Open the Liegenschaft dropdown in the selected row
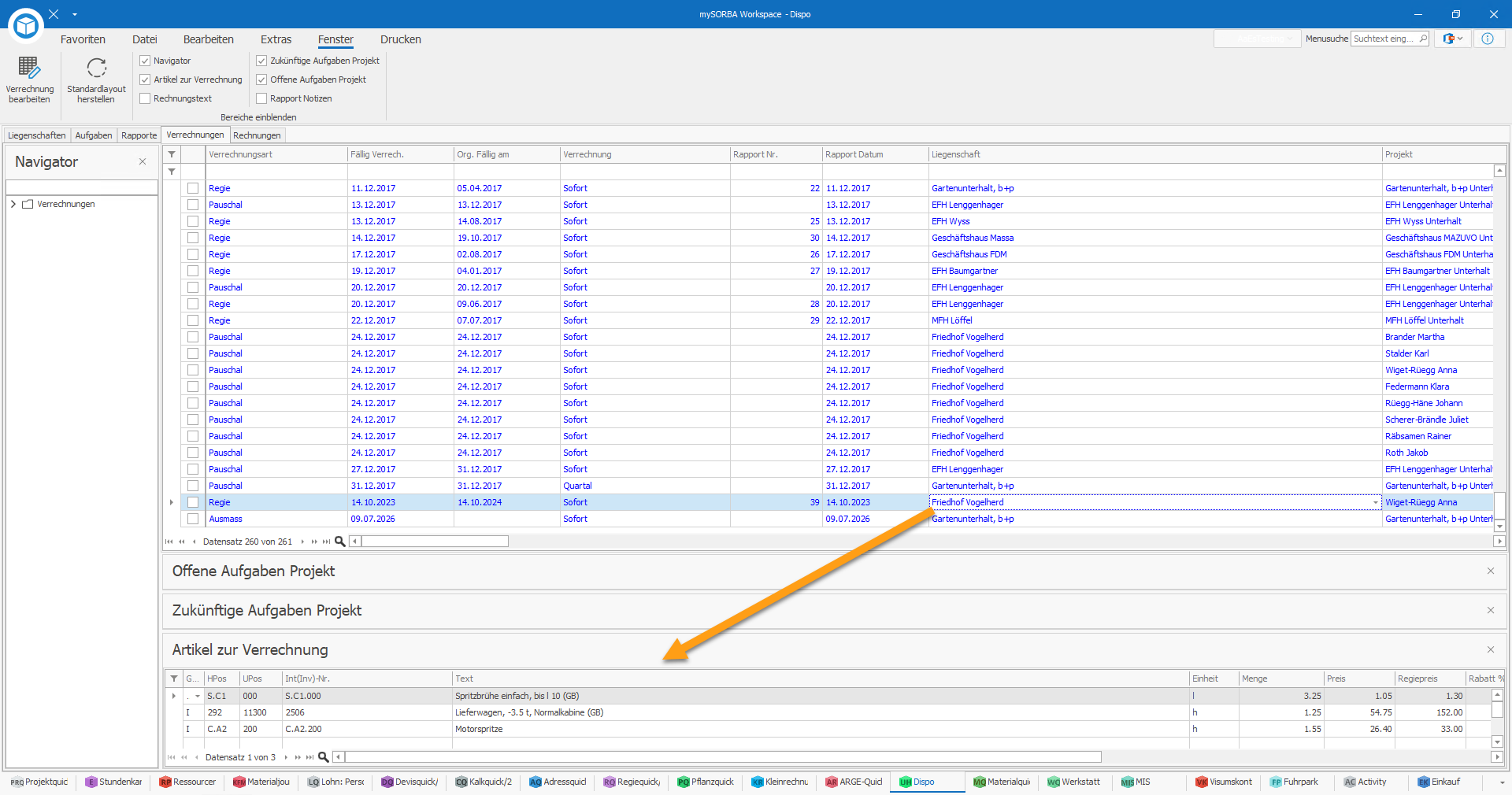 coord(1376,502)
